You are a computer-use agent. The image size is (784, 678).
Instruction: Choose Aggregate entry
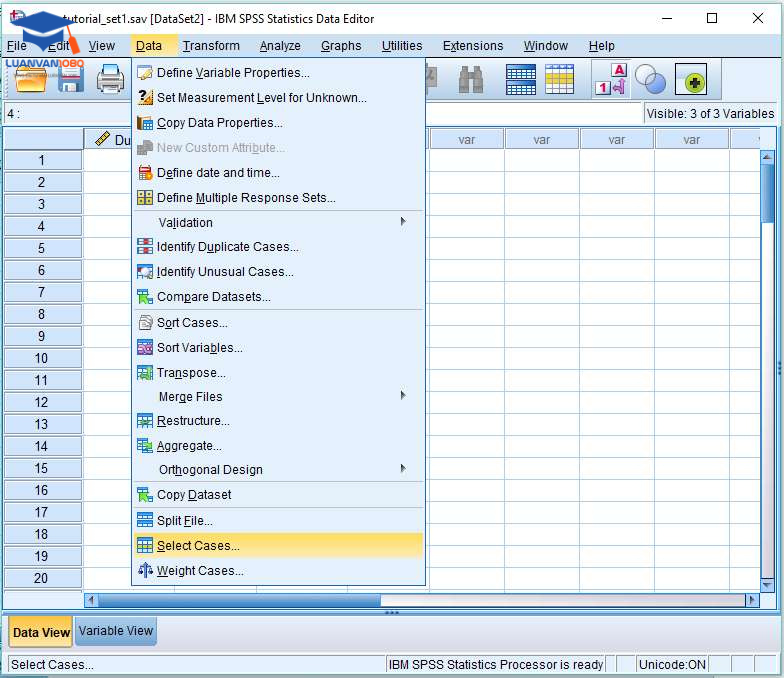pyautogui.click(x=278, y=446)
